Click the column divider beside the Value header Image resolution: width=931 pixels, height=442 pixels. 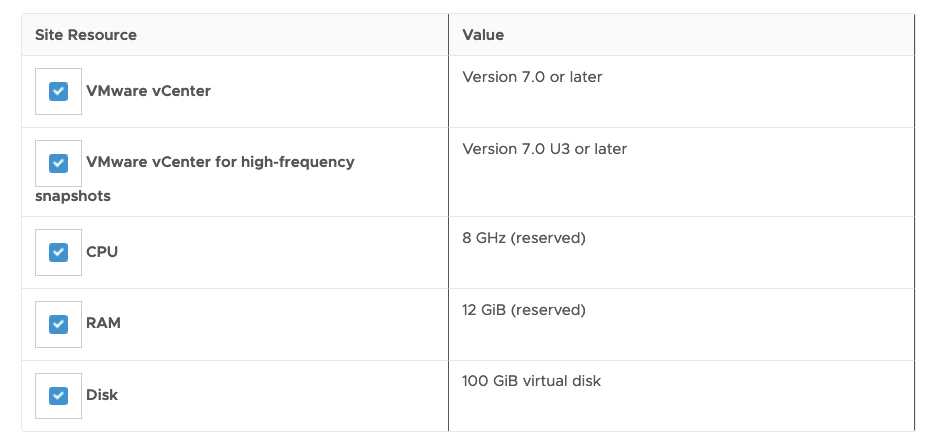tap(448, 35)
